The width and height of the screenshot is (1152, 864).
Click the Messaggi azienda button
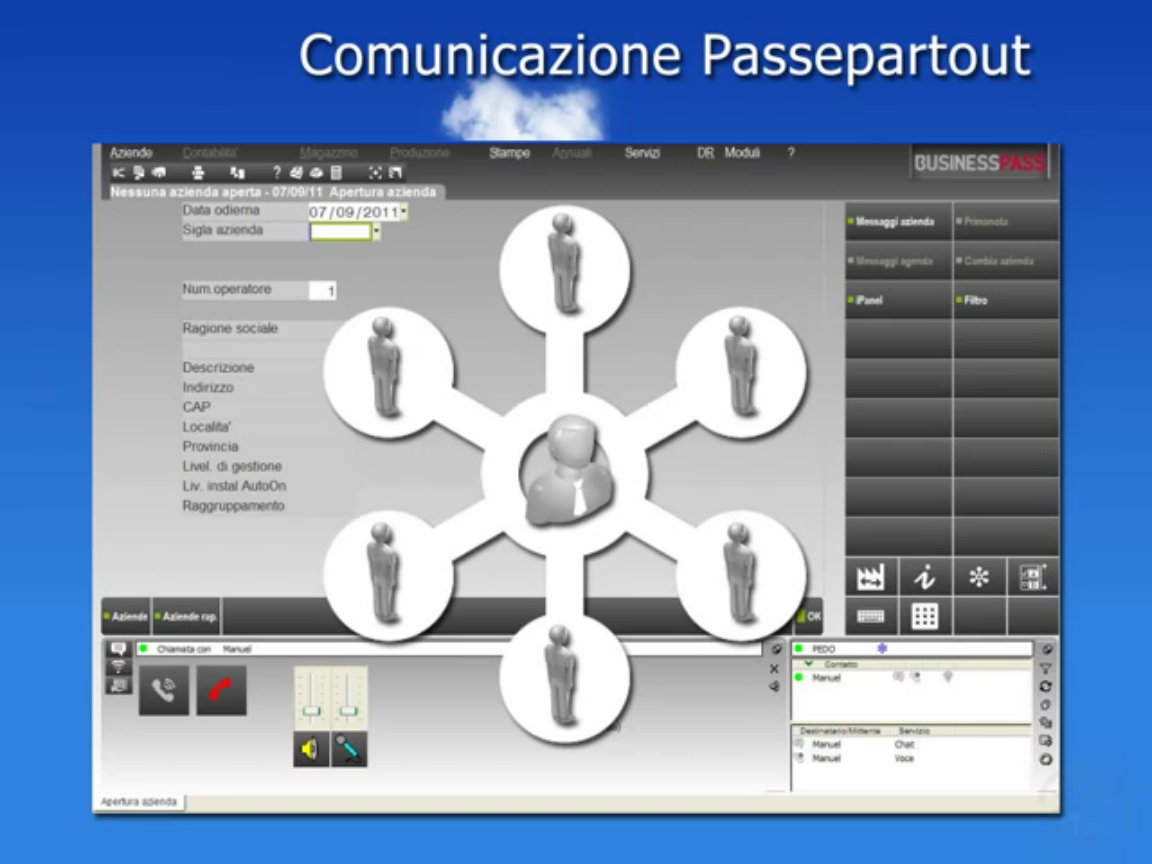coord(897,221)
